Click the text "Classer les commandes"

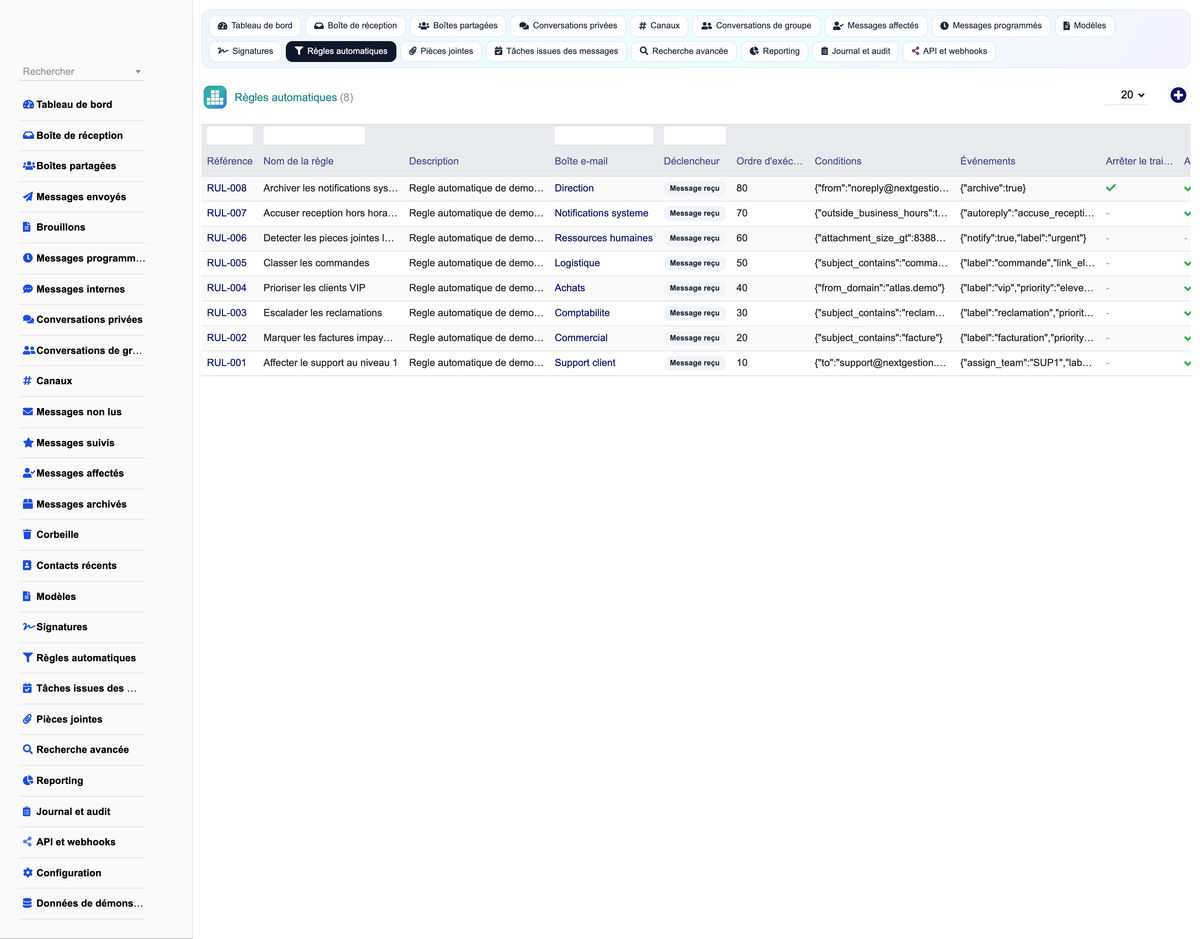316,263
